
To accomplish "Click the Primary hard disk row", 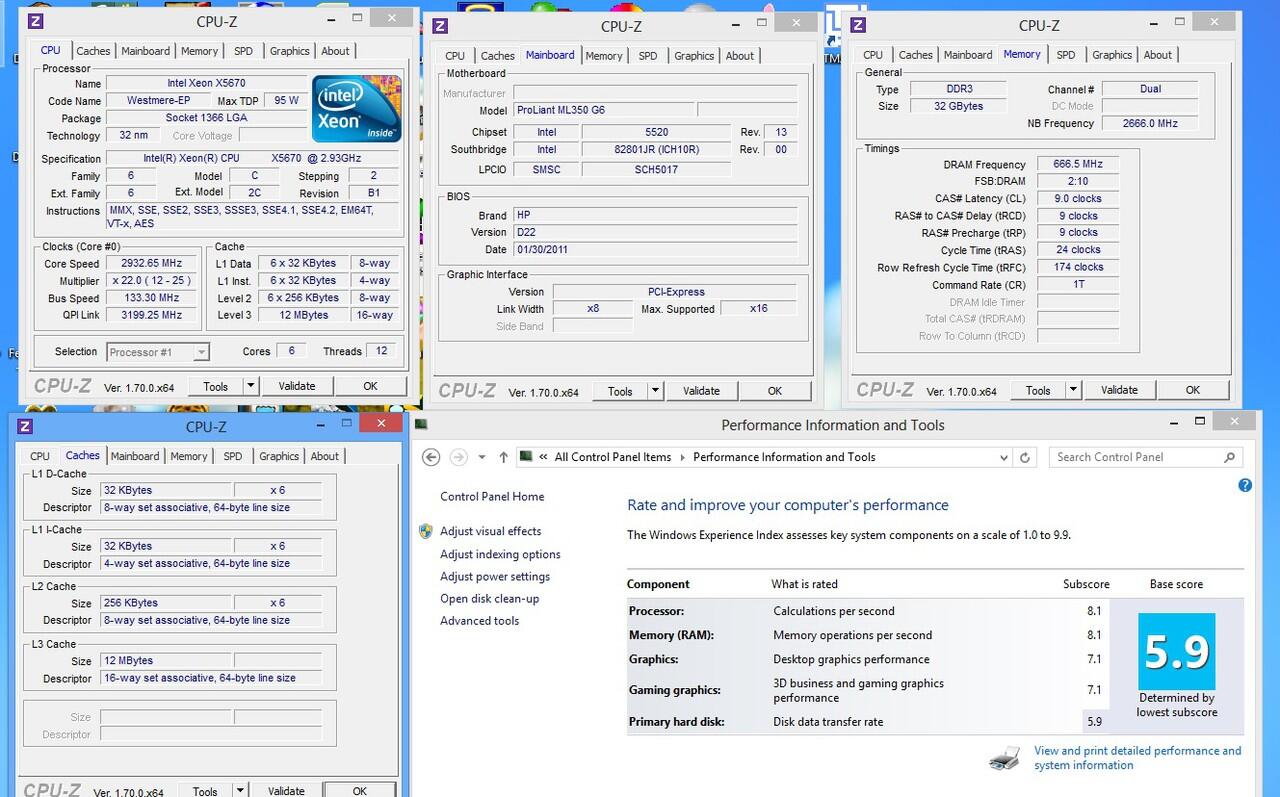I will pyautogui.click(x=867, y=722).
